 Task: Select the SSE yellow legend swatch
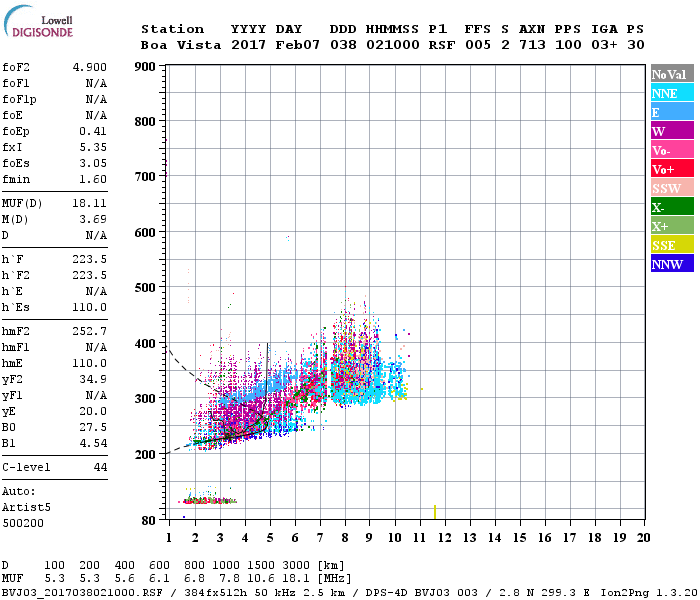(x=672, y=245)
